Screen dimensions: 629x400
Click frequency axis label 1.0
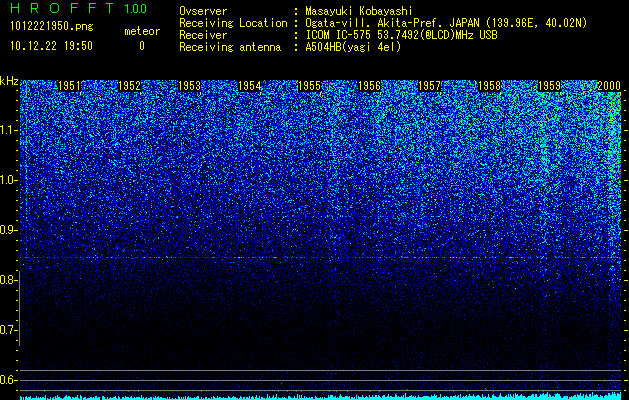(8, 181)
